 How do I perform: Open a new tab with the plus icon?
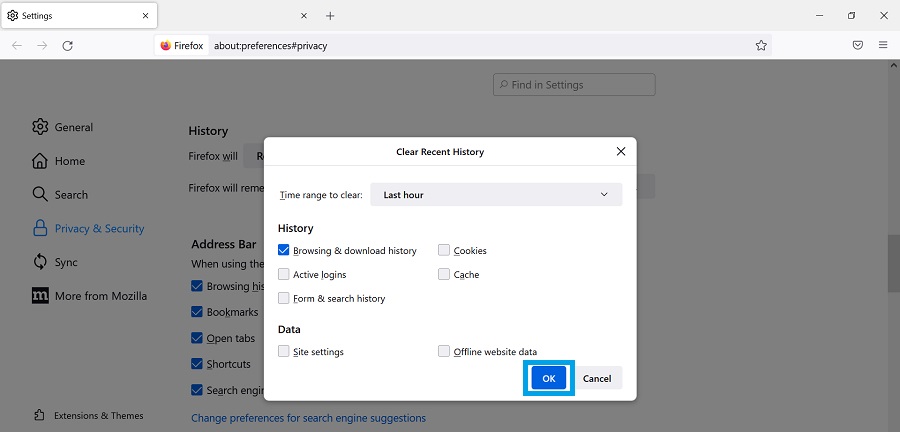pos(330,16)
